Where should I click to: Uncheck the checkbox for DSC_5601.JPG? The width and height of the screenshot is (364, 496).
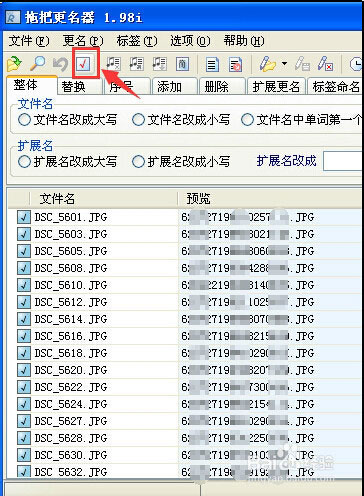pos(24,217)
